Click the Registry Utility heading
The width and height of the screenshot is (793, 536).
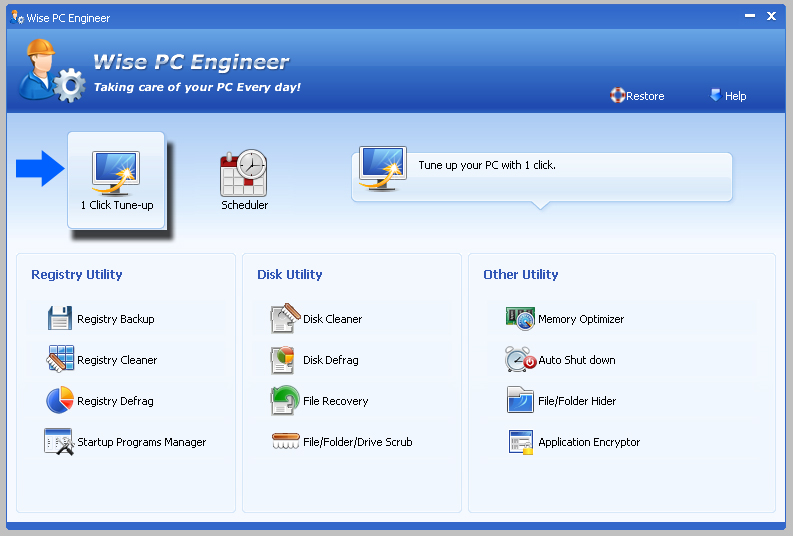pos(77,275)
